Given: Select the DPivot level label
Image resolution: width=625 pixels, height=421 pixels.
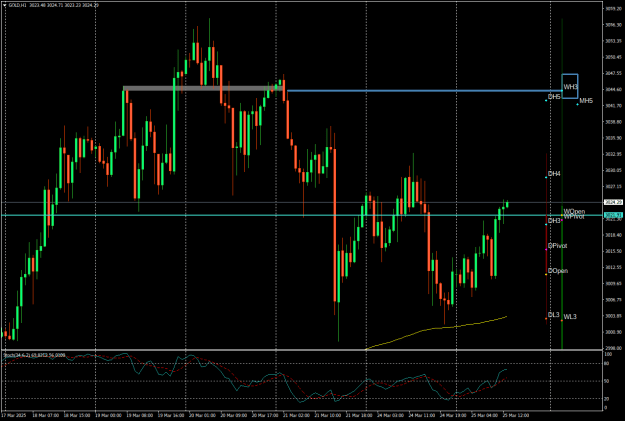Looking at the screenshot, I should pyautogui.click(x=557, y=246).
